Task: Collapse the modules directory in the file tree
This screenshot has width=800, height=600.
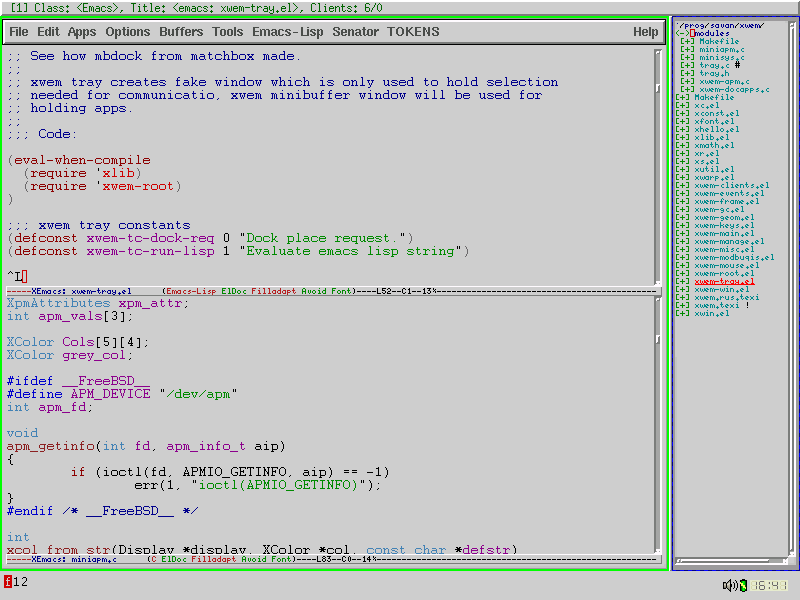Action: [680, 33]
